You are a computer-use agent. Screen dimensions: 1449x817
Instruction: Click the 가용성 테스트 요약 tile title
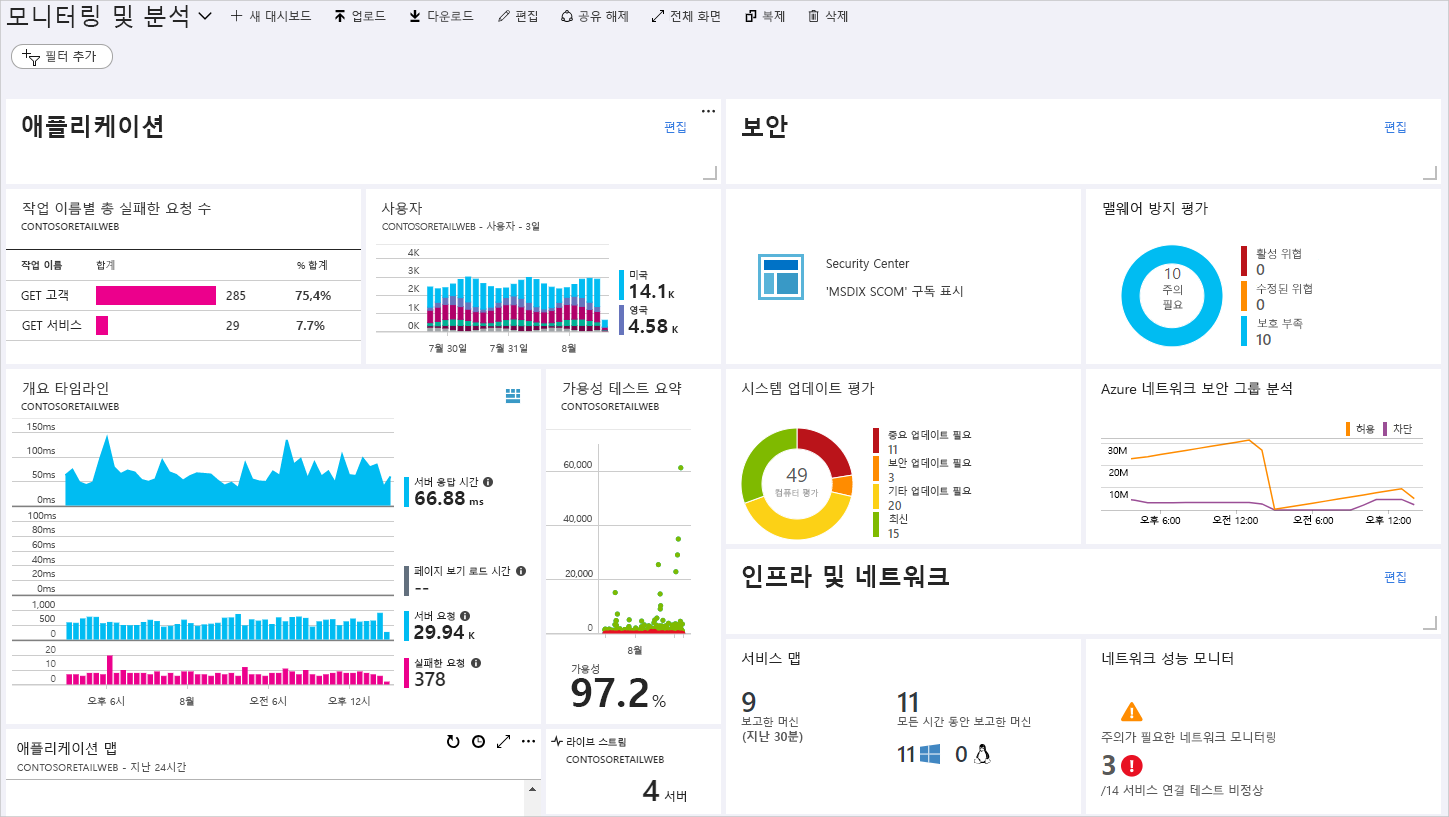pyautogui.click(x=621, y=388)
